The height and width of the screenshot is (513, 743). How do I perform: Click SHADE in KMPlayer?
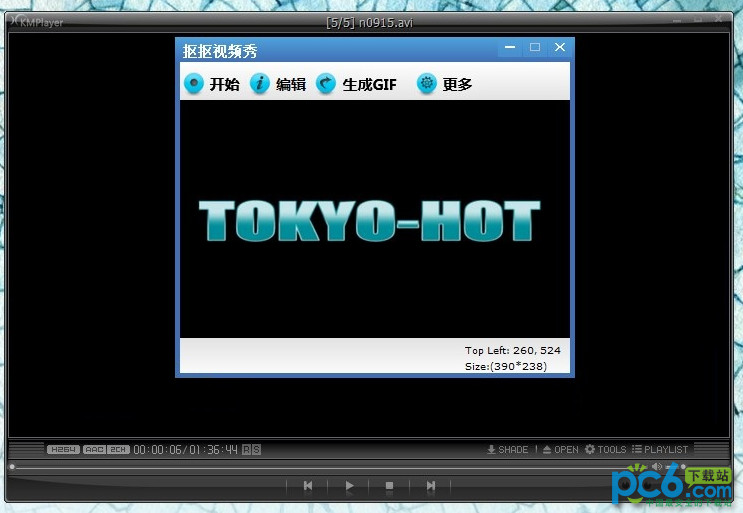[x=507, y=449]
